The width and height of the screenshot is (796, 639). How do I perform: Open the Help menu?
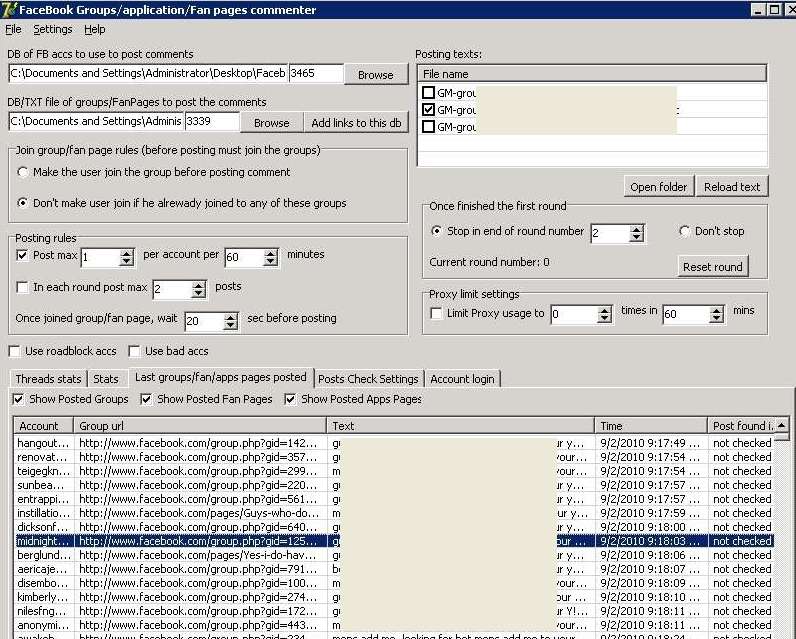point(94,29)
